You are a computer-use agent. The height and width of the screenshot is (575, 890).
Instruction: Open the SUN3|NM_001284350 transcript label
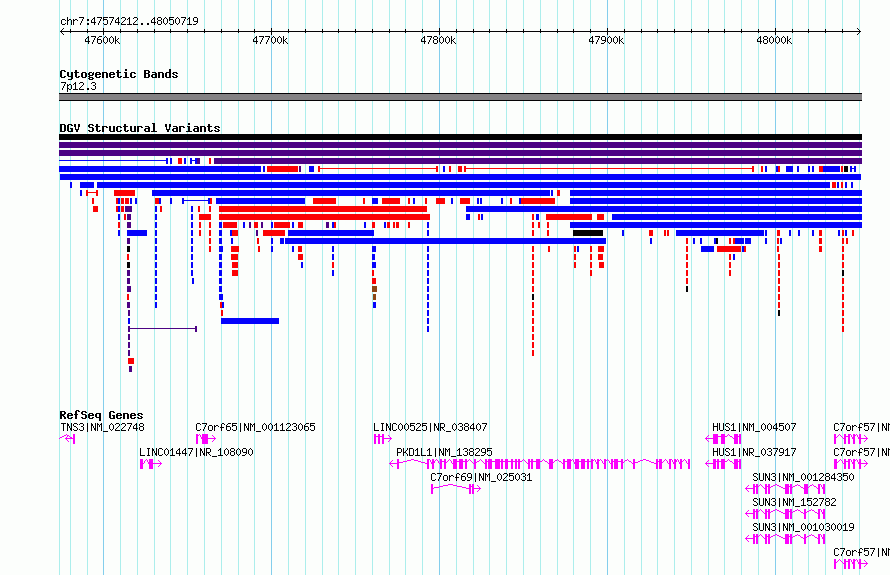(803, 477)
